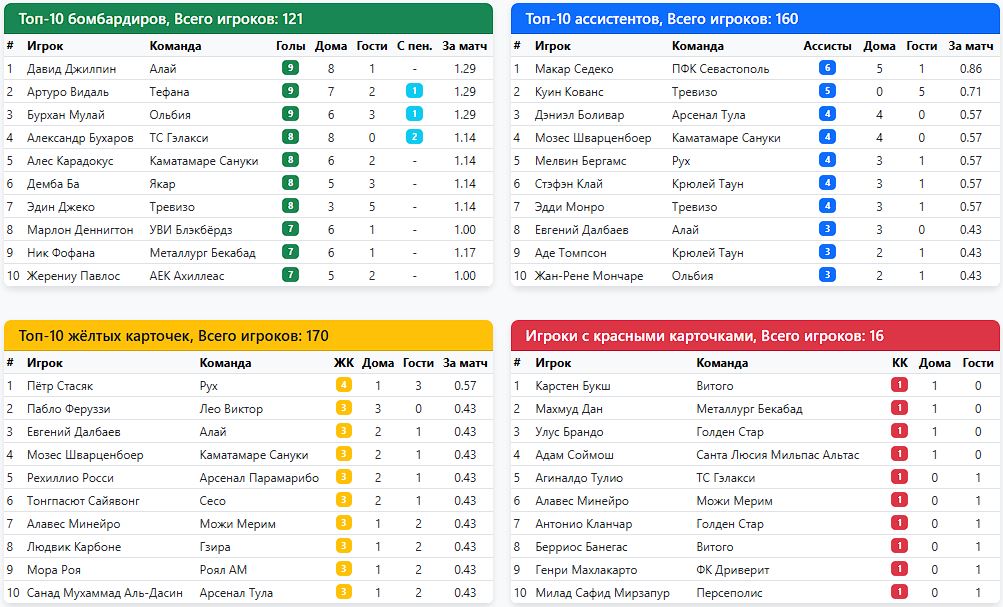Click Артуро Видаль's cyan penalty badge
The width and height of the screenshot is (1003, 607).
(414, 91)
